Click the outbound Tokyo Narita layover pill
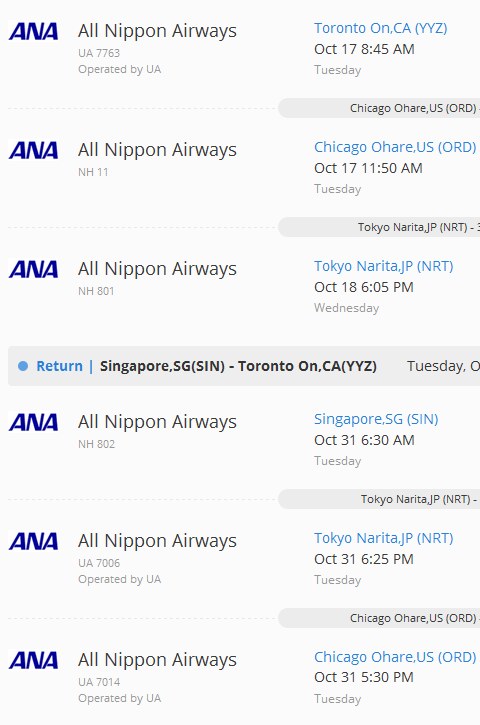Viewport: 480px width, 725px height. [x=379, y=227]
